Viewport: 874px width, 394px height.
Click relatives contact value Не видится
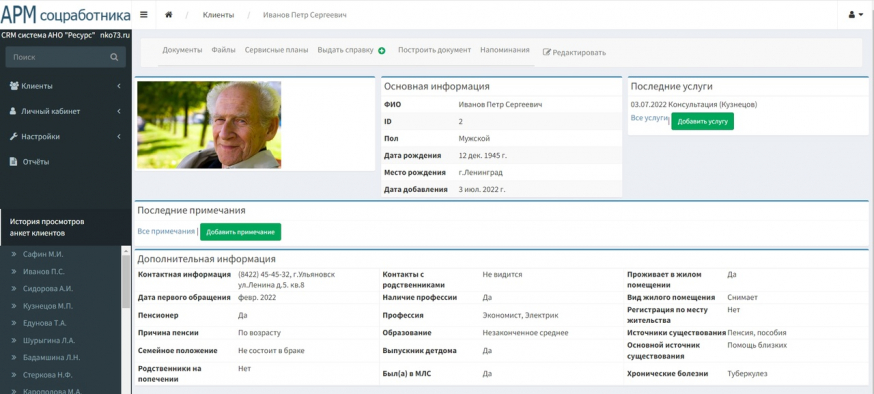point(502,275)
